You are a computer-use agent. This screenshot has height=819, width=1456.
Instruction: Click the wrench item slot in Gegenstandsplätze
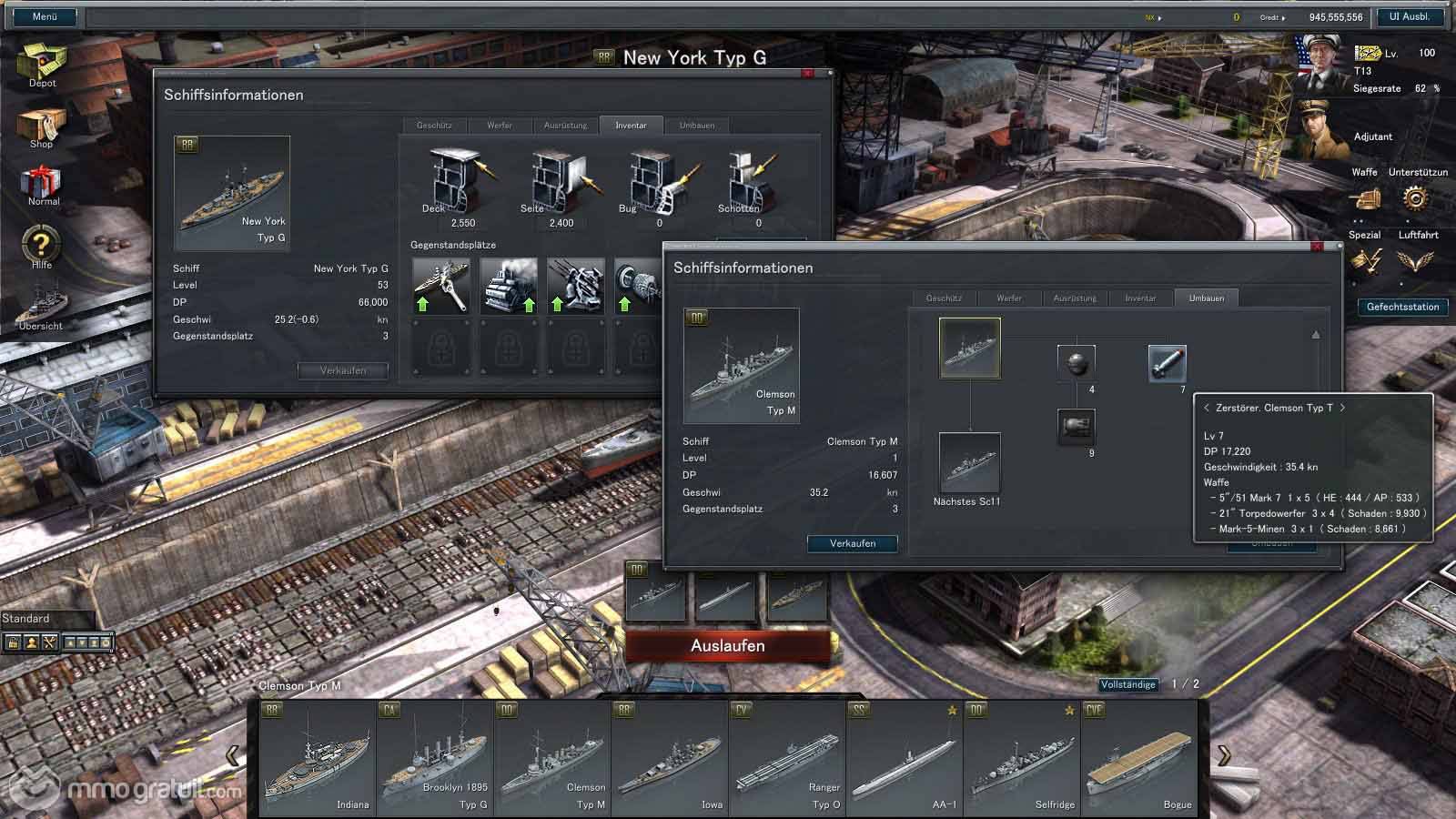441,286
